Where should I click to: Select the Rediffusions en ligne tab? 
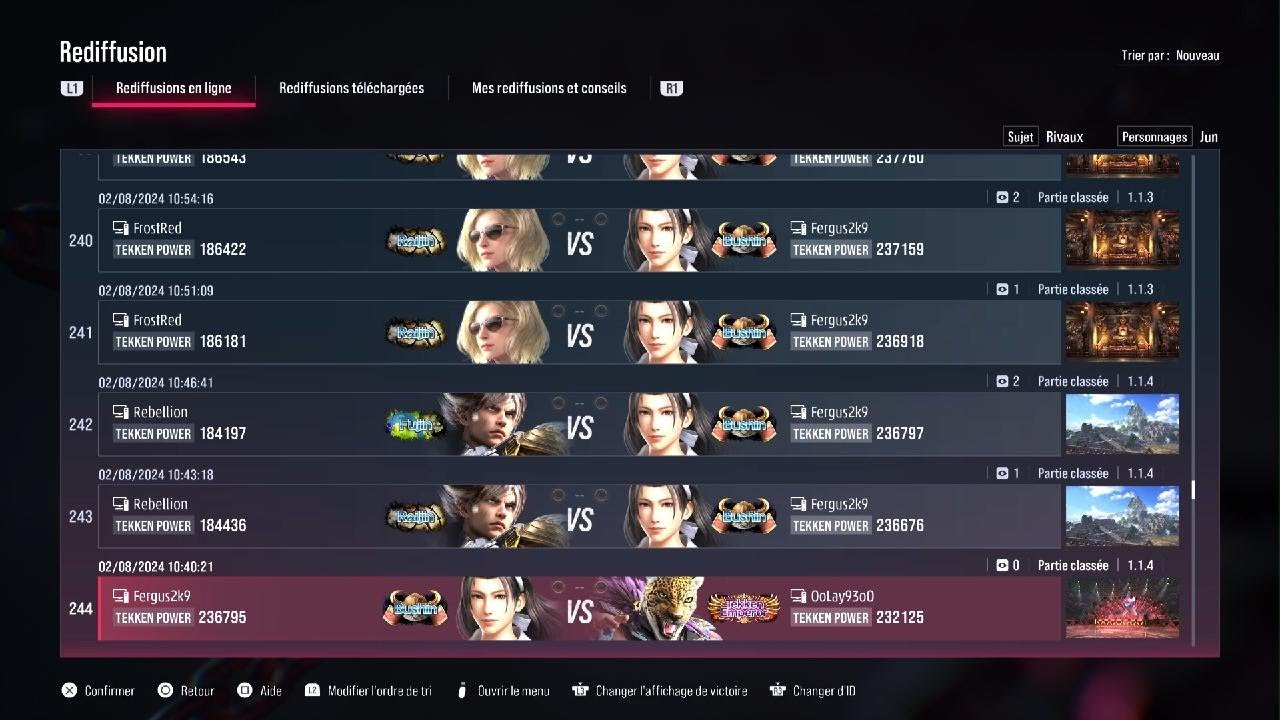tap(174, 88)
